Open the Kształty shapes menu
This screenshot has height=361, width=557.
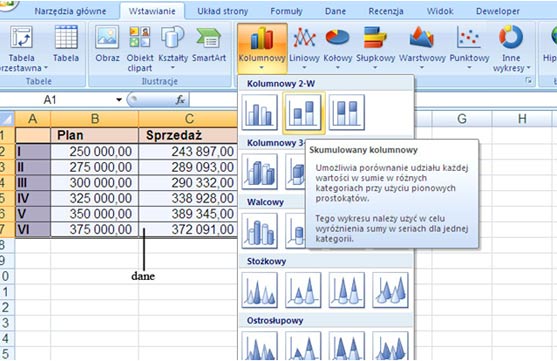coord(173,48)
